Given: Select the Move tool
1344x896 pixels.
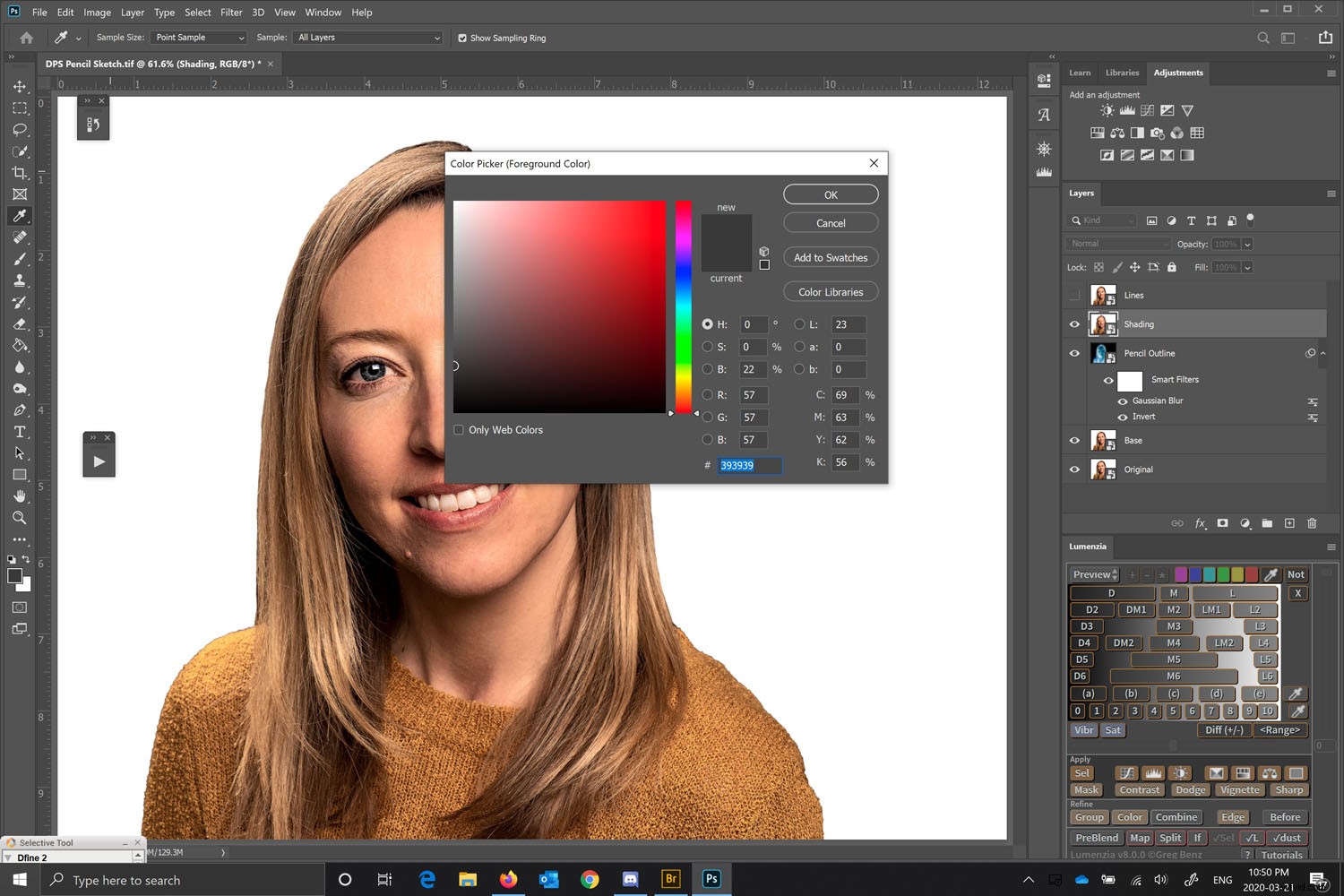Looking at the screenshot, I should point(20,86).
